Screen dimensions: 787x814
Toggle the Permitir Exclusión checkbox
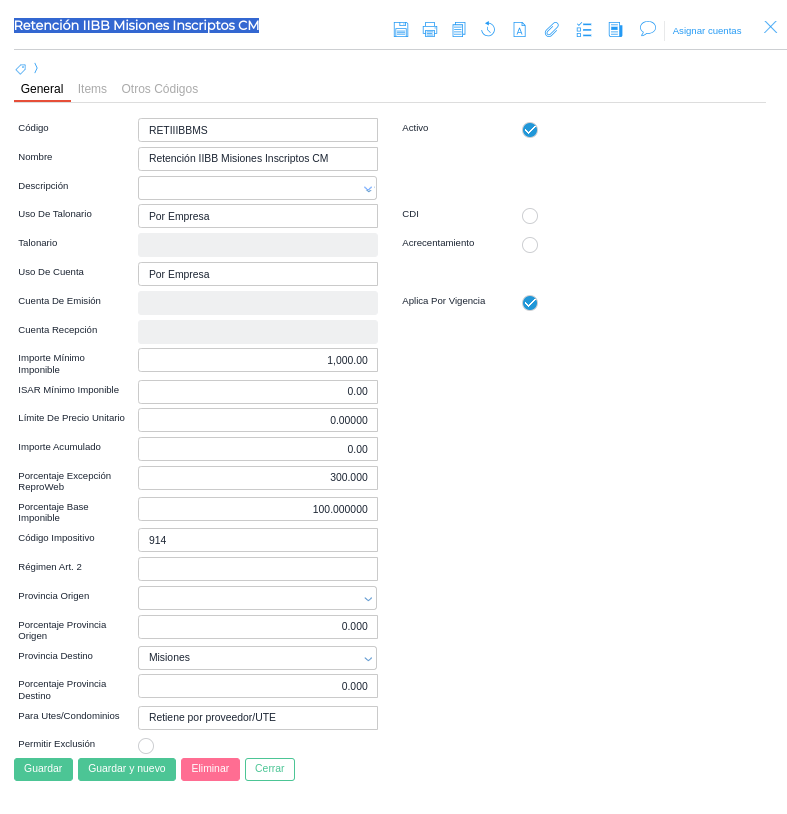[146, 746]
